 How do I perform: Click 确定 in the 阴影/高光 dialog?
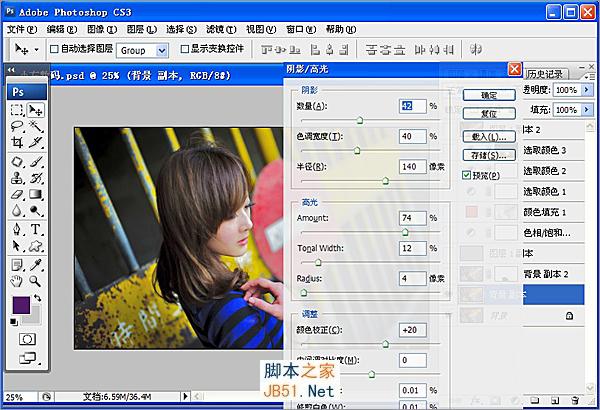pos(489,95)
